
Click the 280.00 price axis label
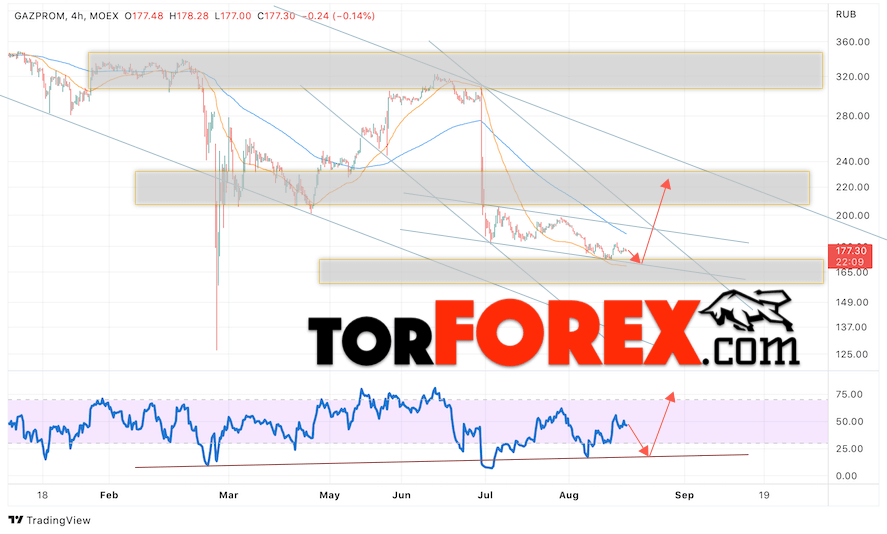pyautogui.click(x=852, y=116)
